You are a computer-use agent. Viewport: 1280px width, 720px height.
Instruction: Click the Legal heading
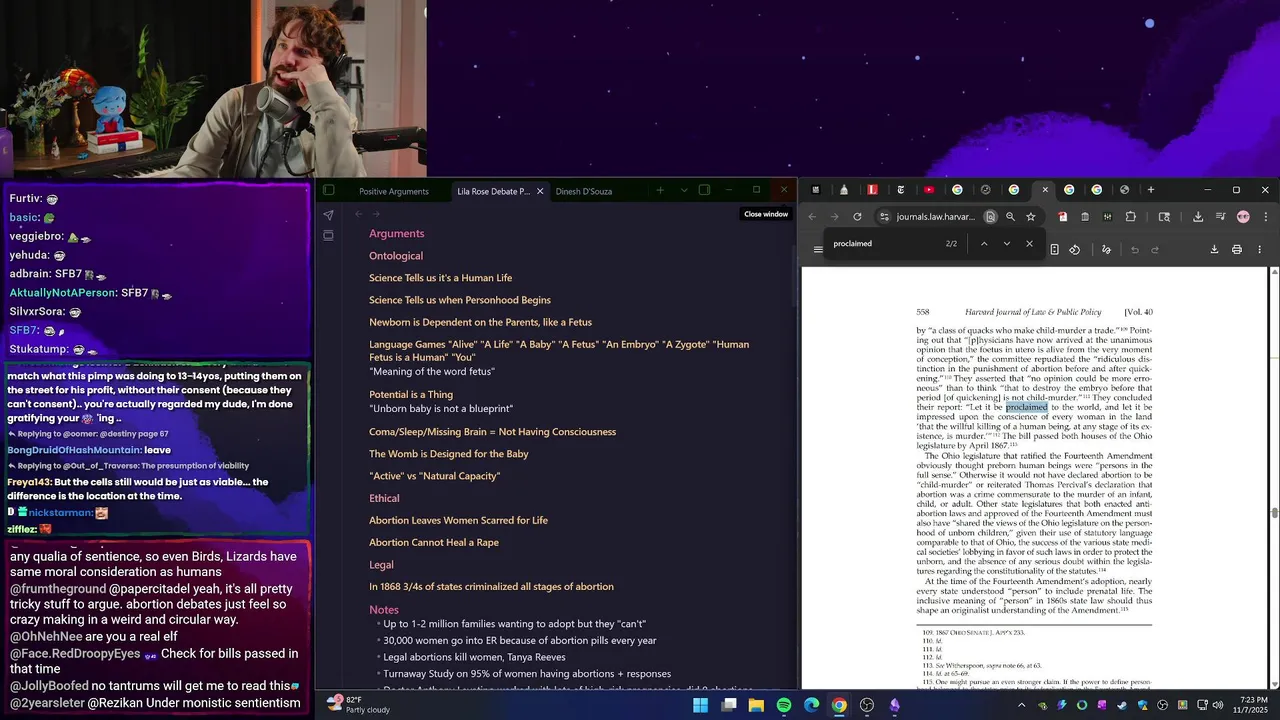(381, 564)
